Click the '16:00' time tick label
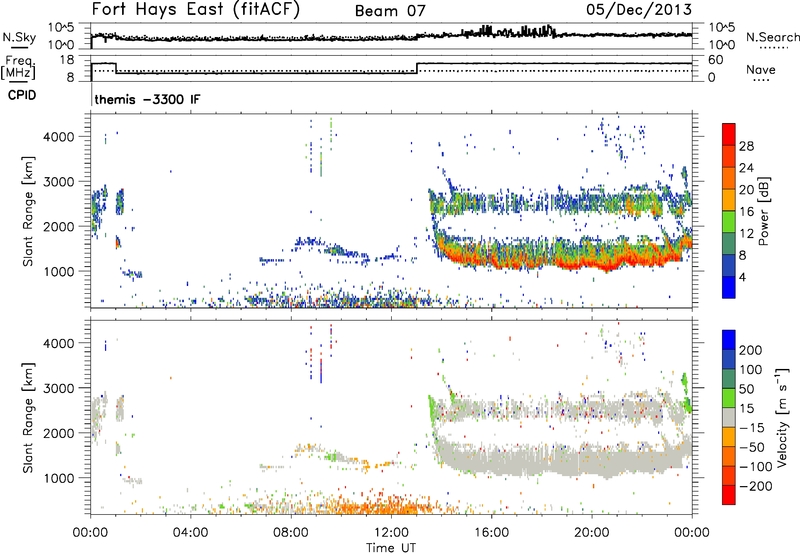800x554 pixels. point(491,533)
